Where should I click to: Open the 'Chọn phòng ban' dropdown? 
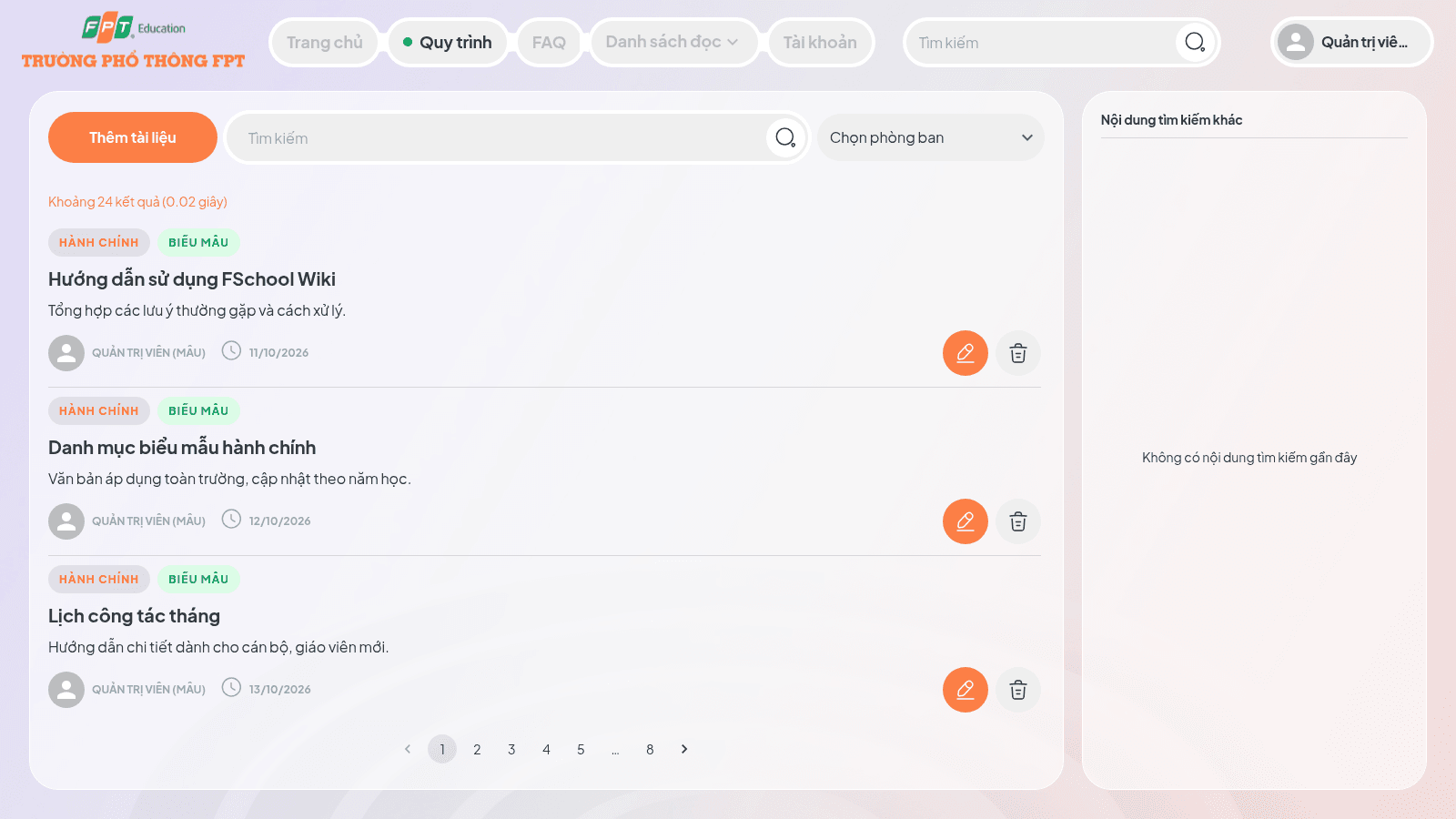(x=931, y=137)
